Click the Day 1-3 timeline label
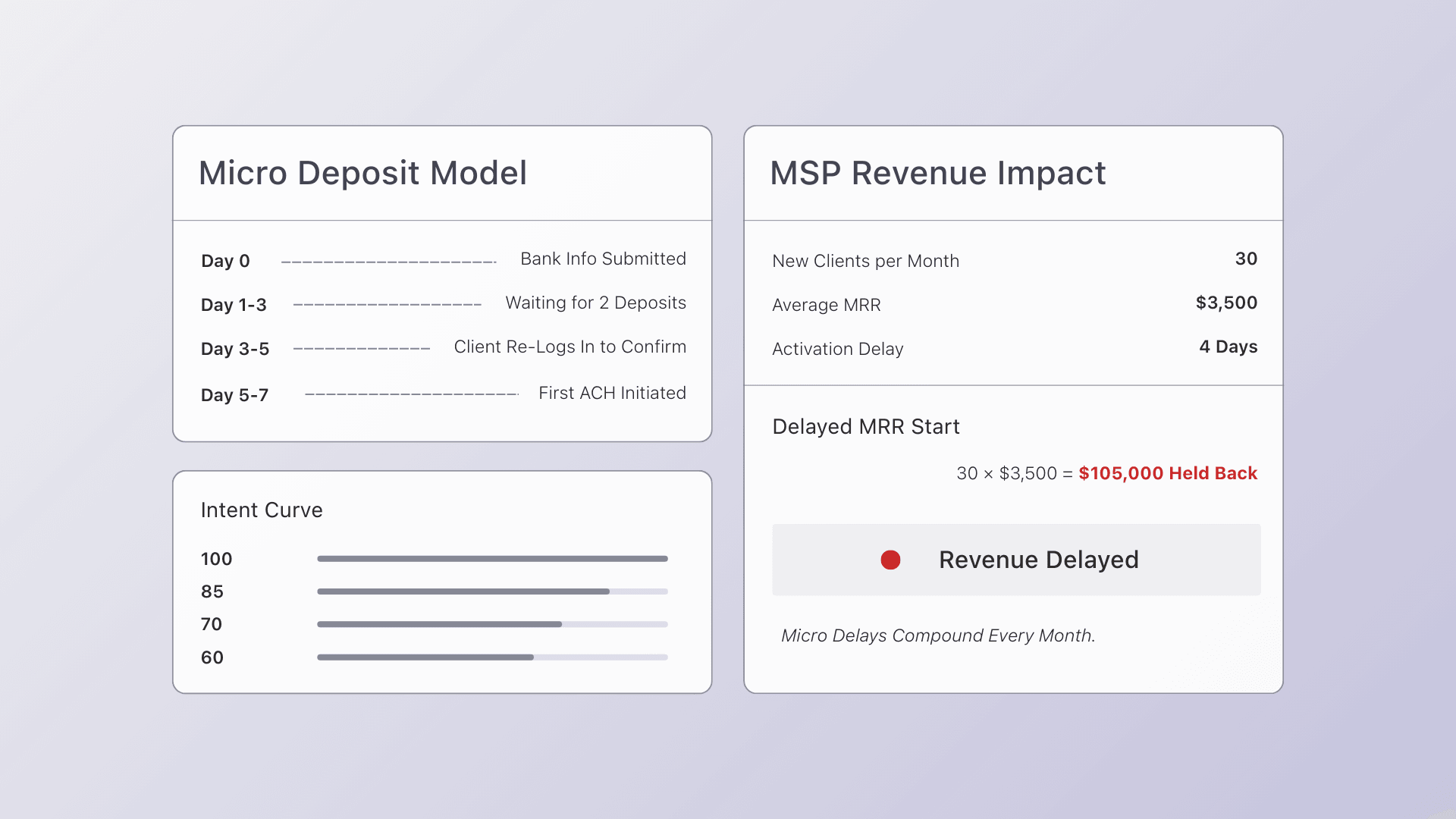 pos(234,305)
